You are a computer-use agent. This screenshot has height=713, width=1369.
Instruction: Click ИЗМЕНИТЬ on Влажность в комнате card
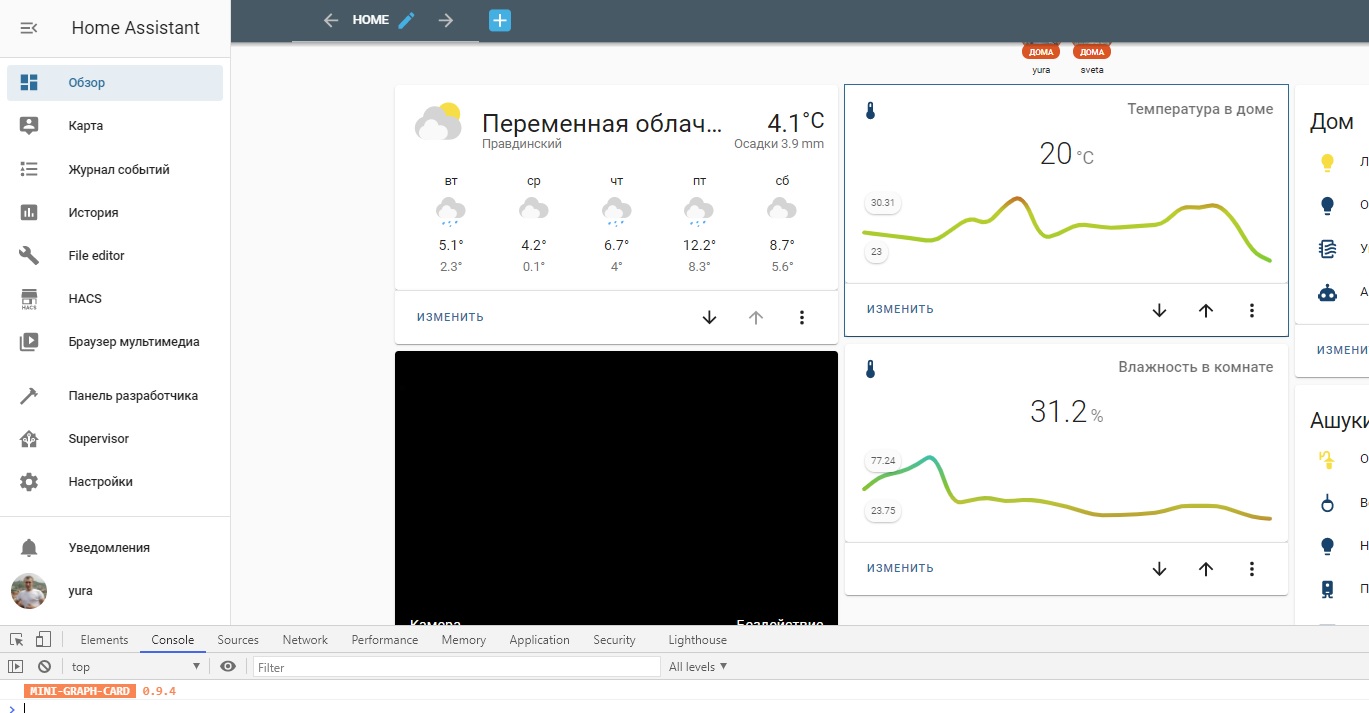[x=900, y=568]
